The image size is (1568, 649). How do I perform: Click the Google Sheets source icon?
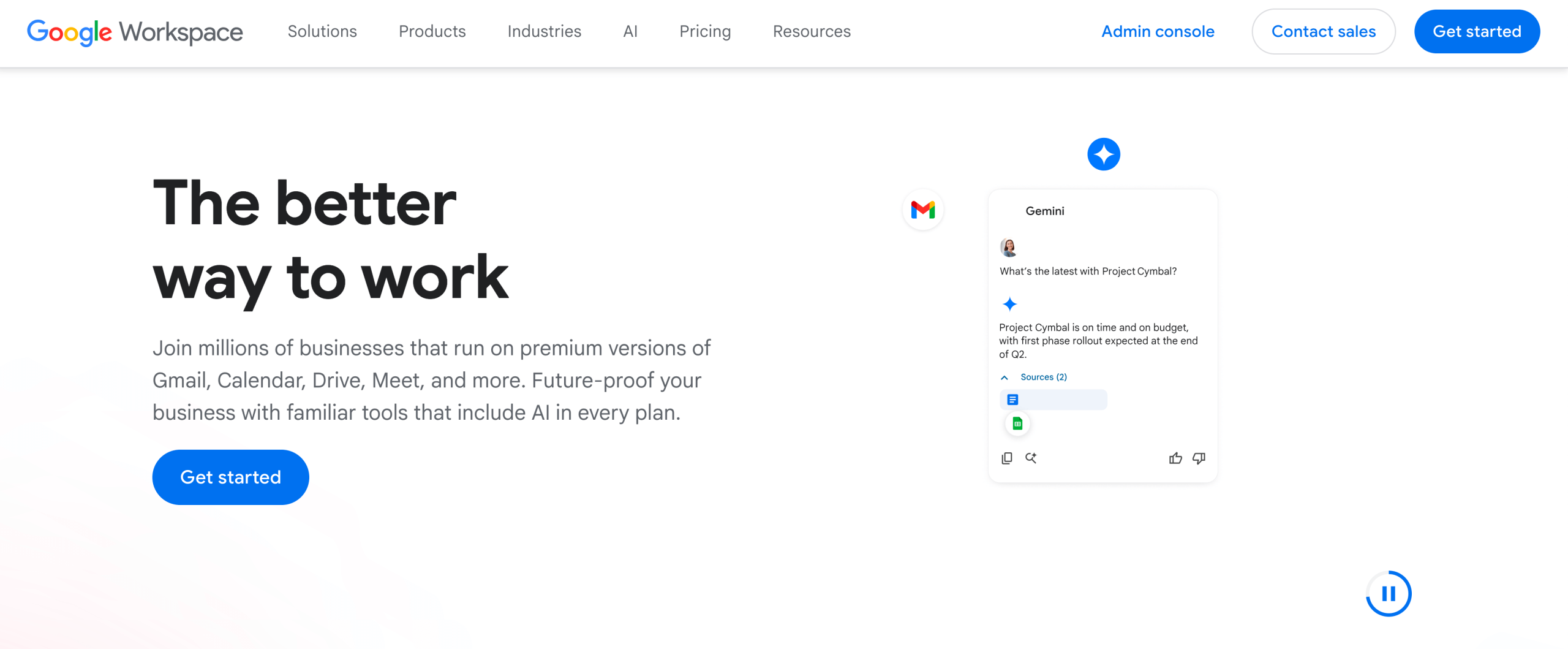(1017, 423)
